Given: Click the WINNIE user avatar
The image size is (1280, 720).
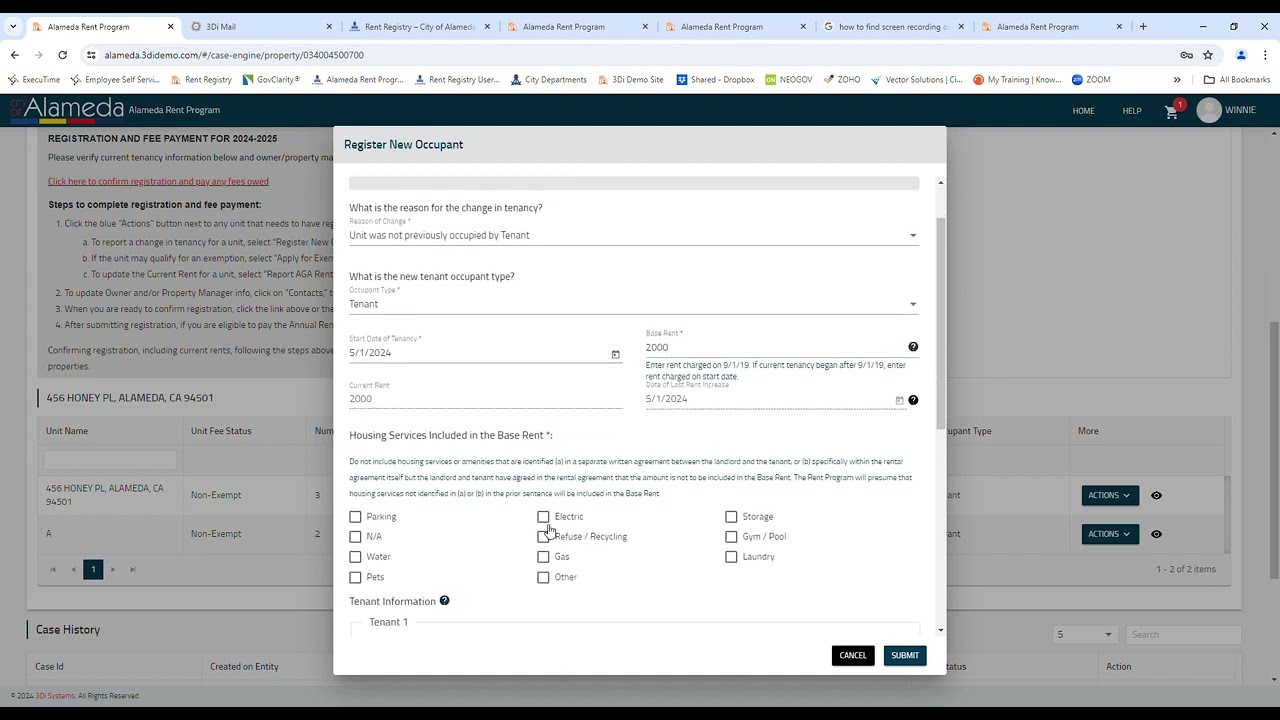Looking at the screenshot, I should [x=1209, y=111].
